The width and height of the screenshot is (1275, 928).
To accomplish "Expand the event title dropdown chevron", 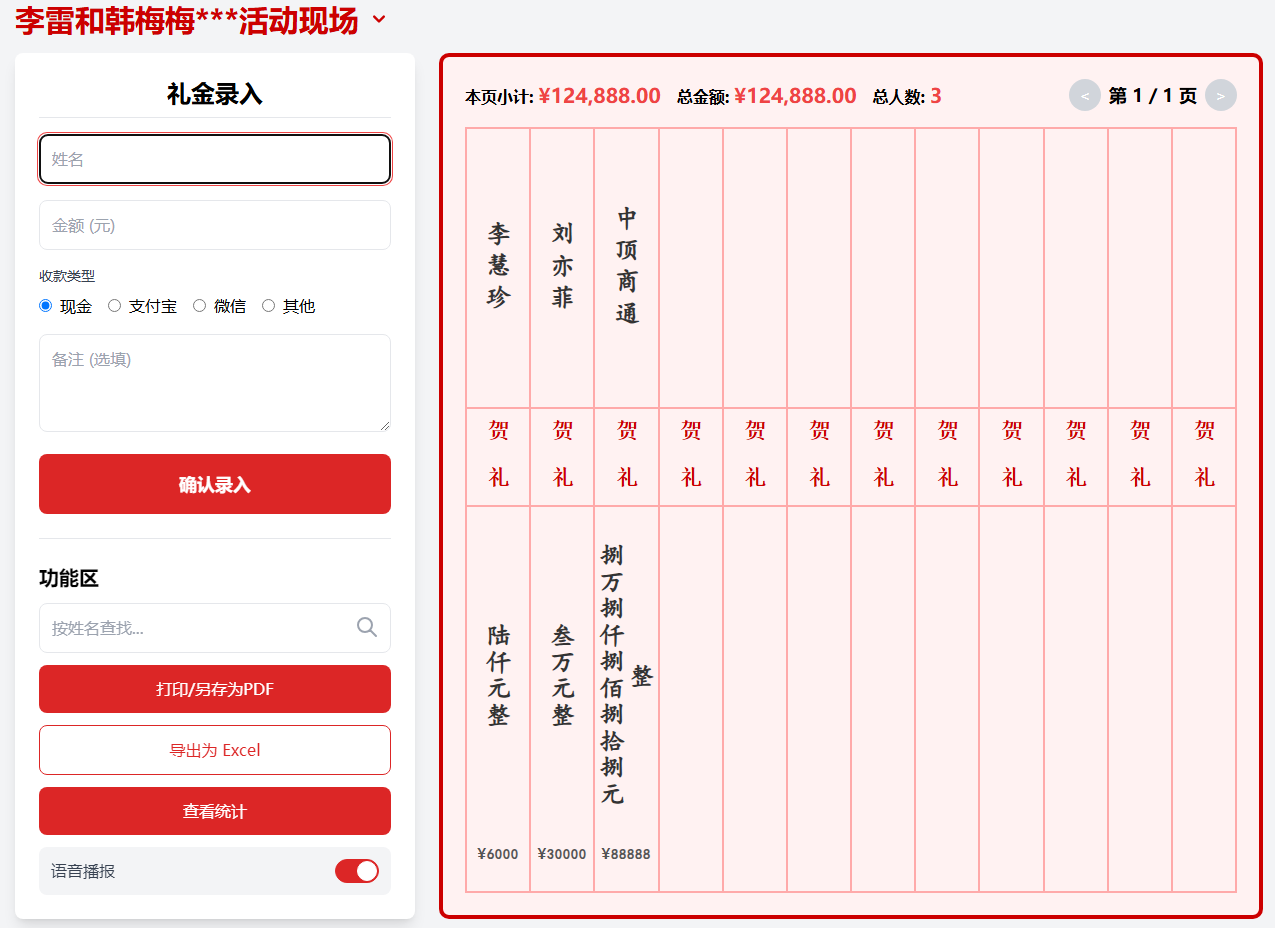I will (378, 19).
